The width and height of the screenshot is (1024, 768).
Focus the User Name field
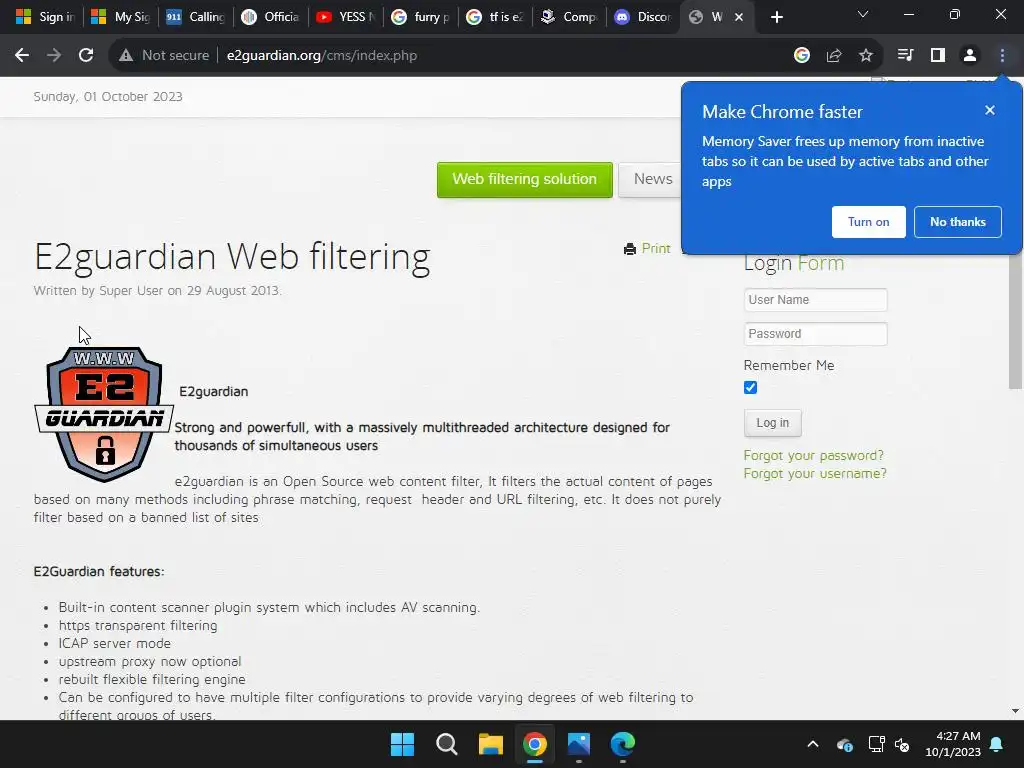coord(815,300)
